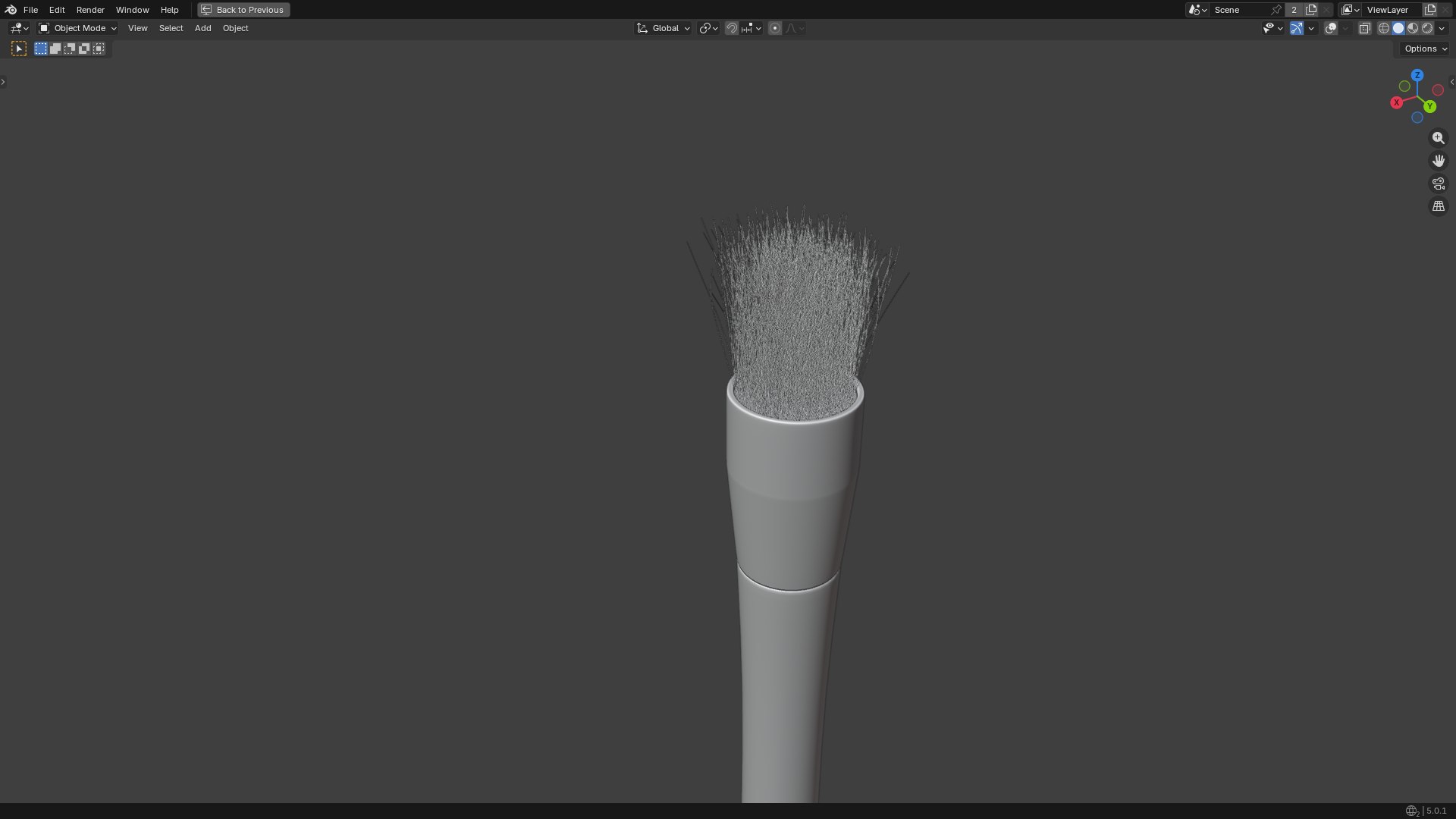Image resolution: width=1456 pixels, height=819 pixels.
Task: Switch to Rendered shading
Action: [1427, 28]
